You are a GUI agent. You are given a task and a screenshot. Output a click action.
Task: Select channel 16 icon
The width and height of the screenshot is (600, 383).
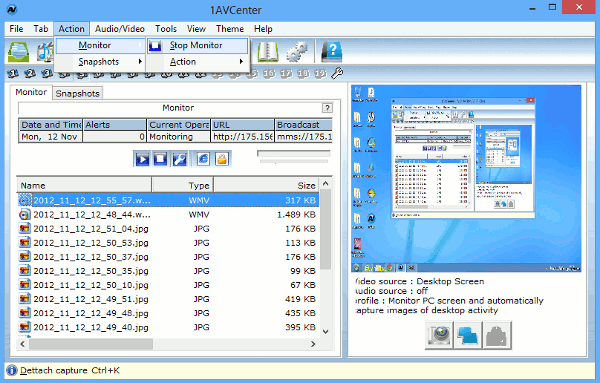click(269, 73)
